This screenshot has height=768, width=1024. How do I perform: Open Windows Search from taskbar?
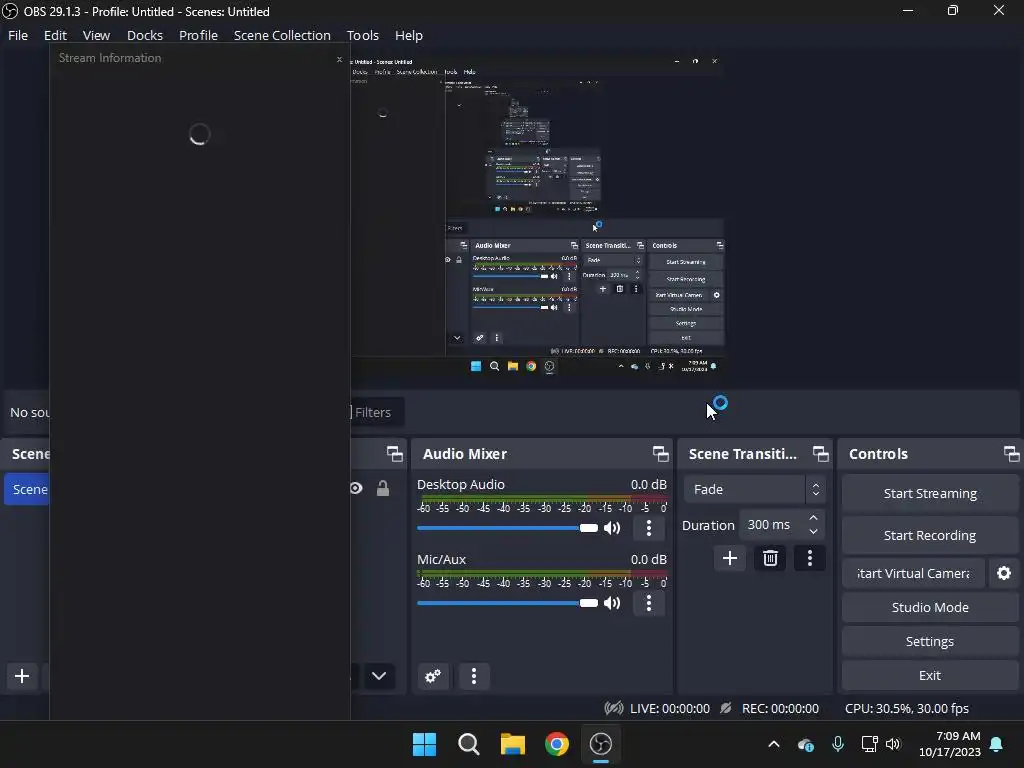tap(468, 744)
